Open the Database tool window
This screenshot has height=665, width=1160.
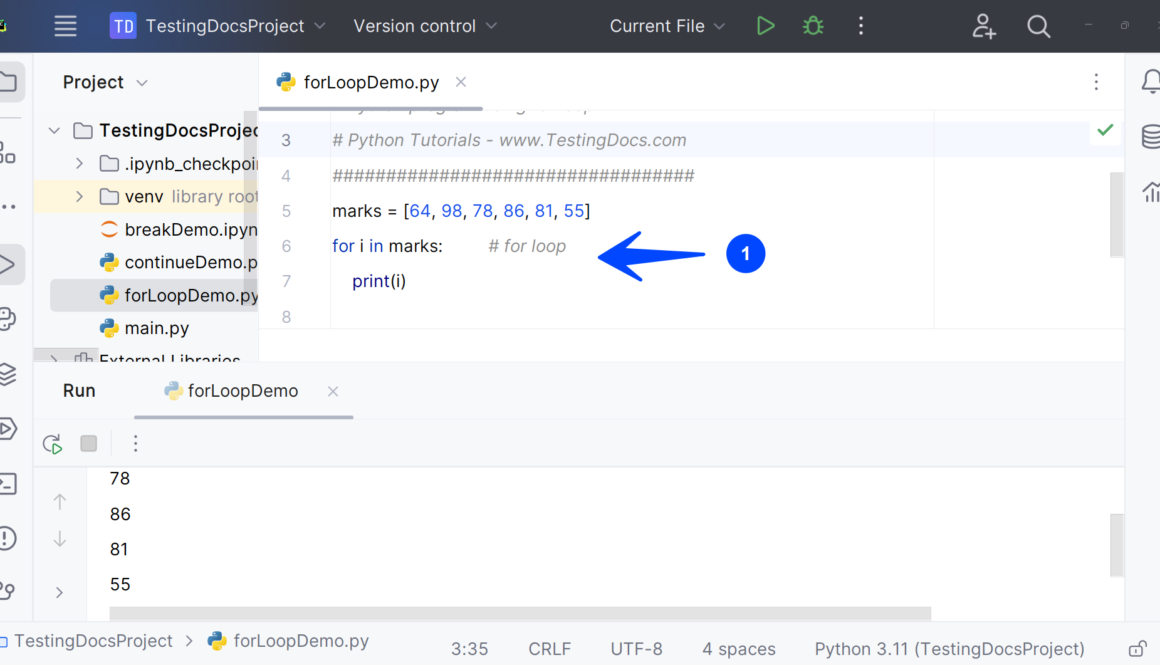click(1150, 137)
